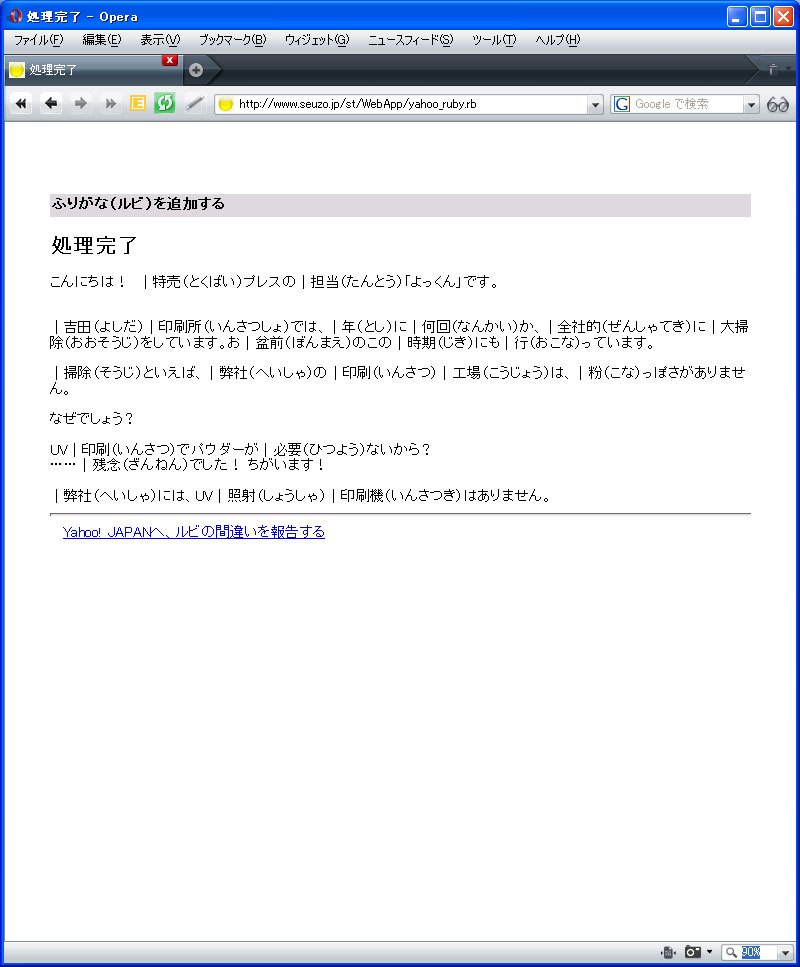
Task: Click the Yahoo! JAPANへ、ルビの間違いを報告する link
Action: (194, 532)
